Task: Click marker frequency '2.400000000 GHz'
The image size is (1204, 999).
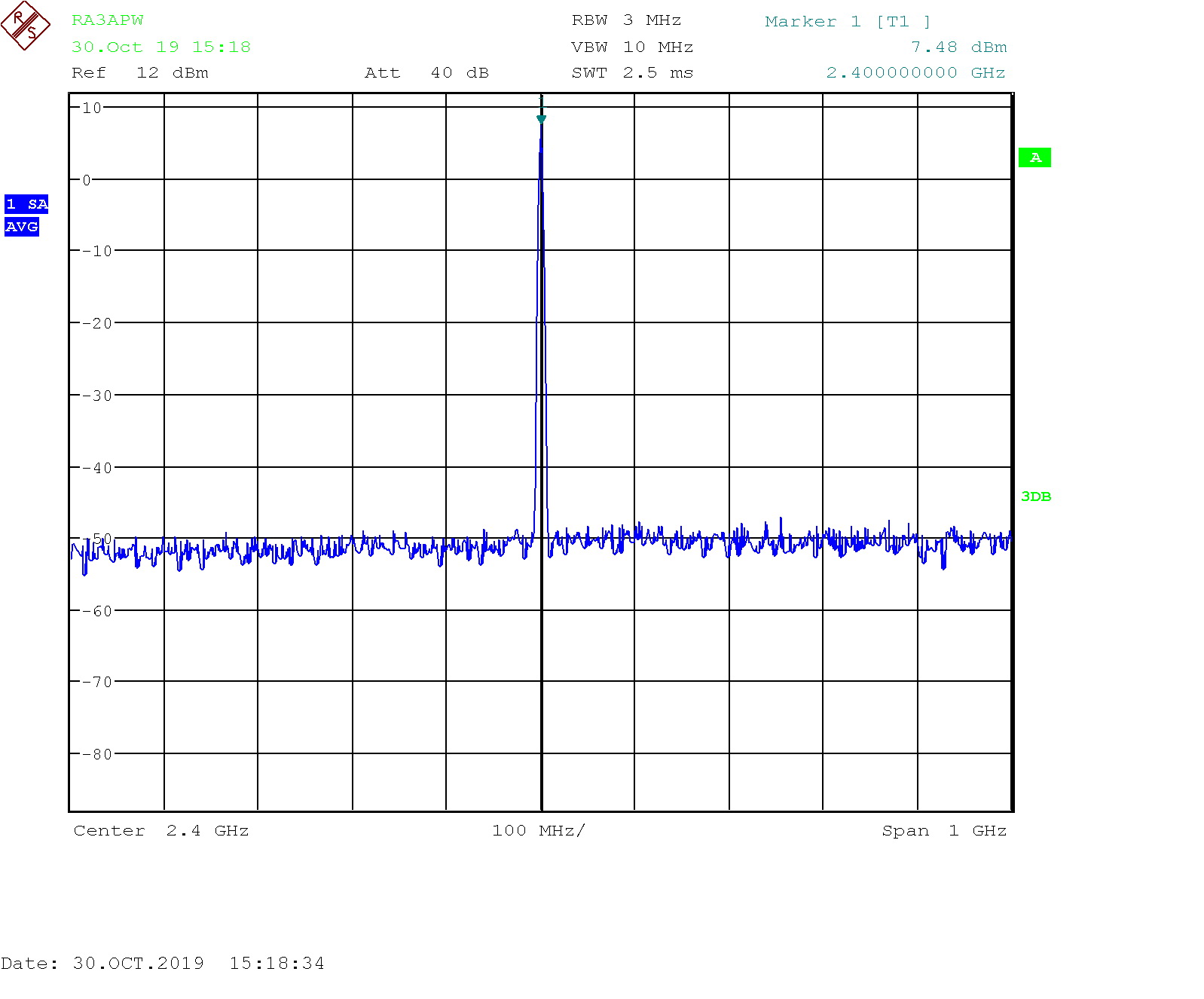Action: click(x=916, y=73)
